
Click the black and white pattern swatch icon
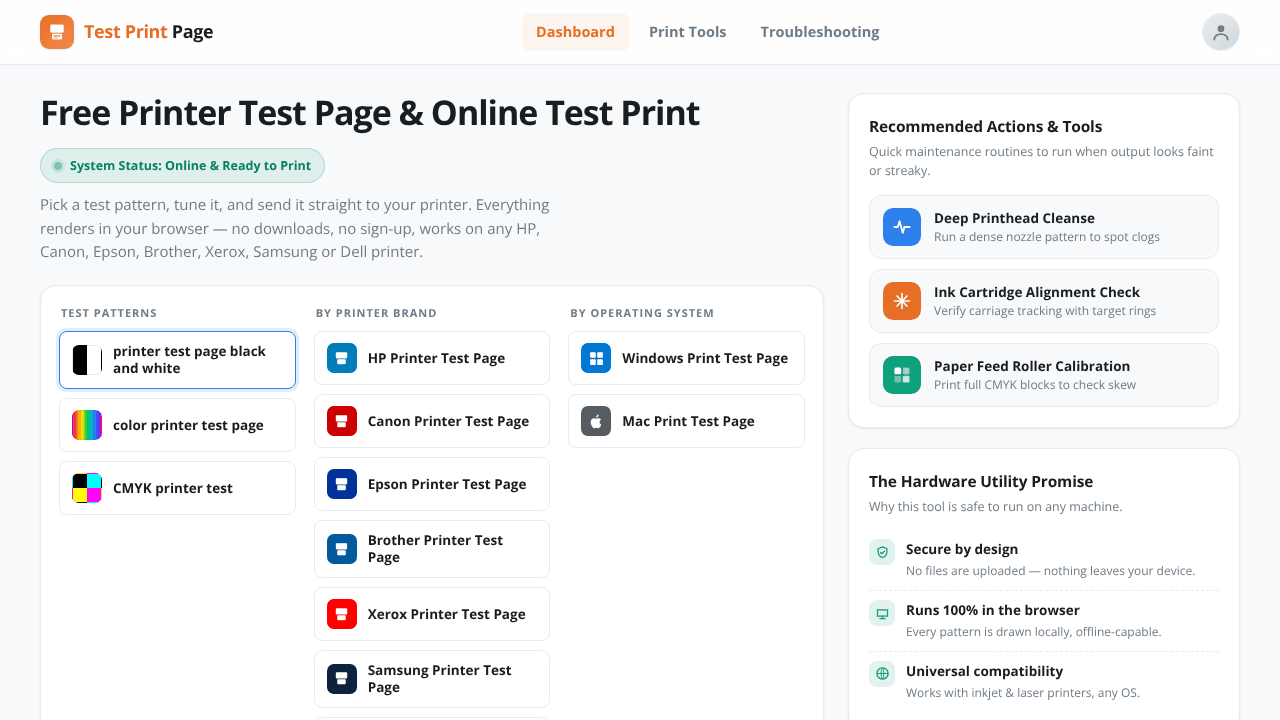pos(87,360)
